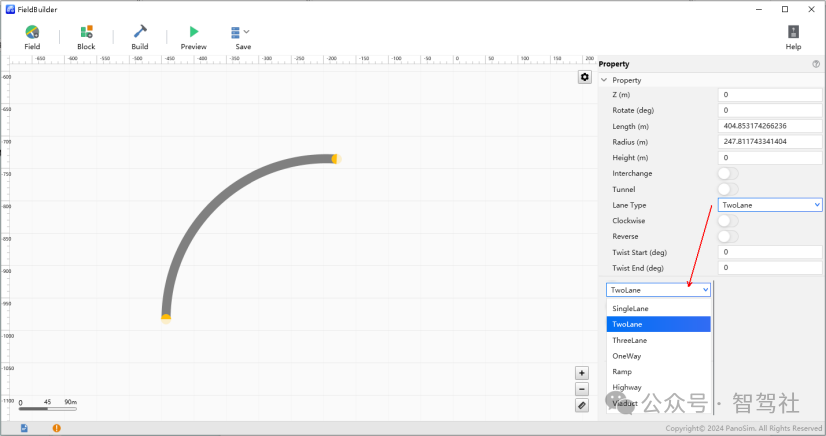This screenshot has height=436, width=826.
Task: Open the Help icon
Action: click(793, 32)
